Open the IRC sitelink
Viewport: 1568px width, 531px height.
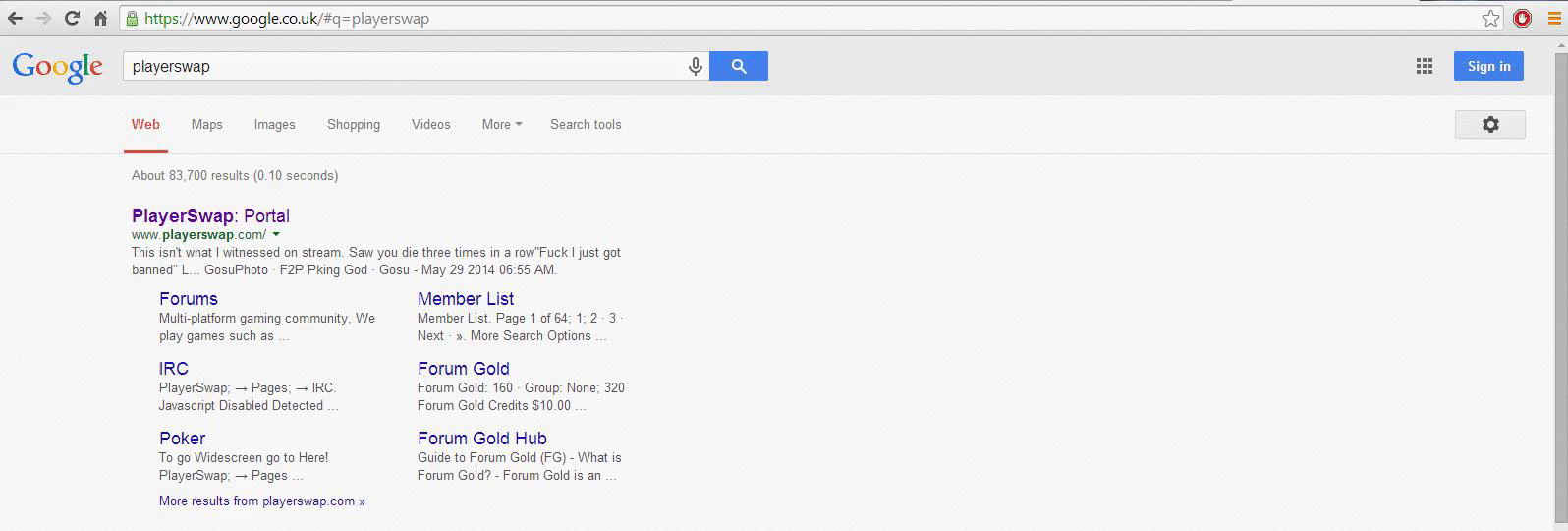(174, 369)
